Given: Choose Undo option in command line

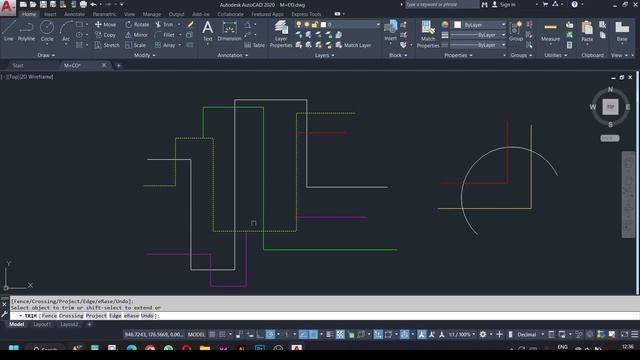Looking at the screenshot, I should coord(147,316).
